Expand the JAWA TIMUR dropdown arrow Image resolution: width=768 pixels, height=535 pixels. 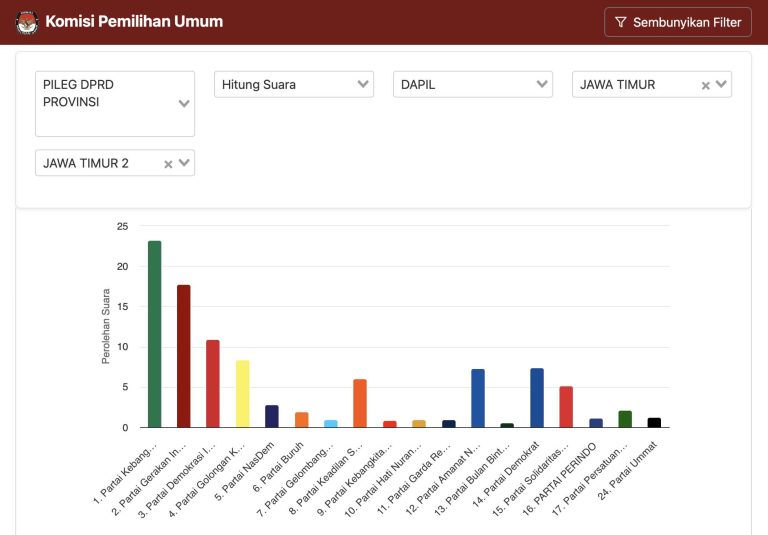point(721,85)
